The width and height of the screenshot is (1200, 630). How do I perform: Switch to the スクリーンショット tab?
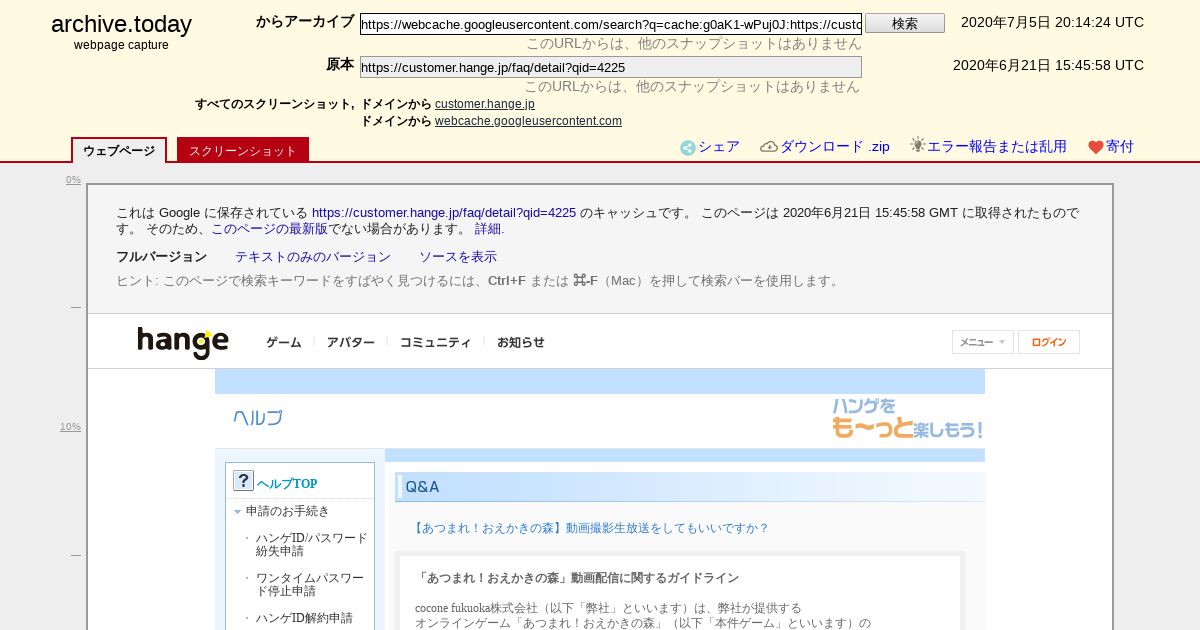[x=243, y=150]
